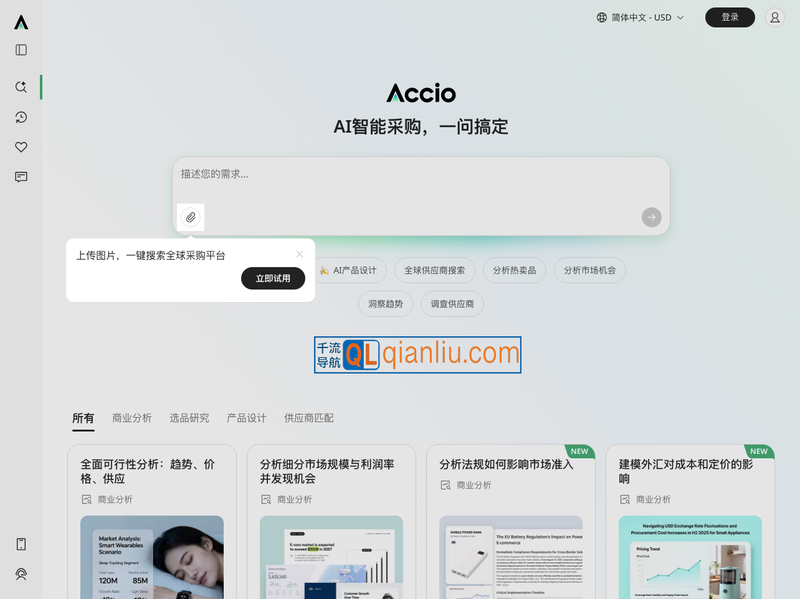Image resolution: width=800 pixels, height=599 pixels.
Task: Switch to the 供应商匹配 tab
Action: tap(306, 418)
